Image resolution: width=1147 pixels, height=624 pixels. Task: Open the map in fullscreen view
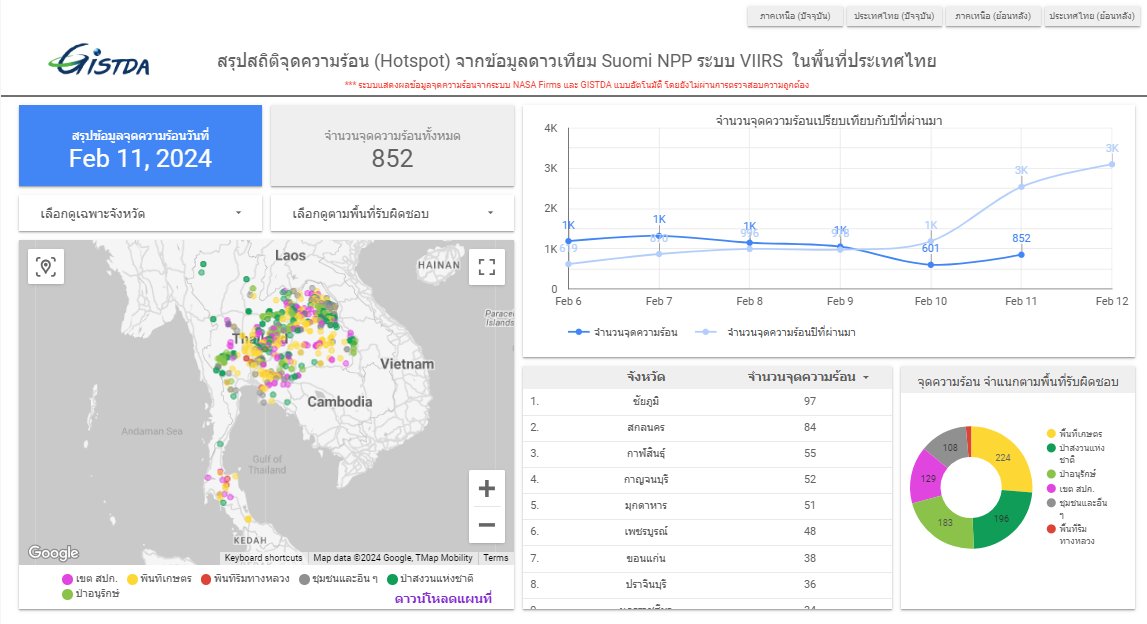[x=487, y=266]
